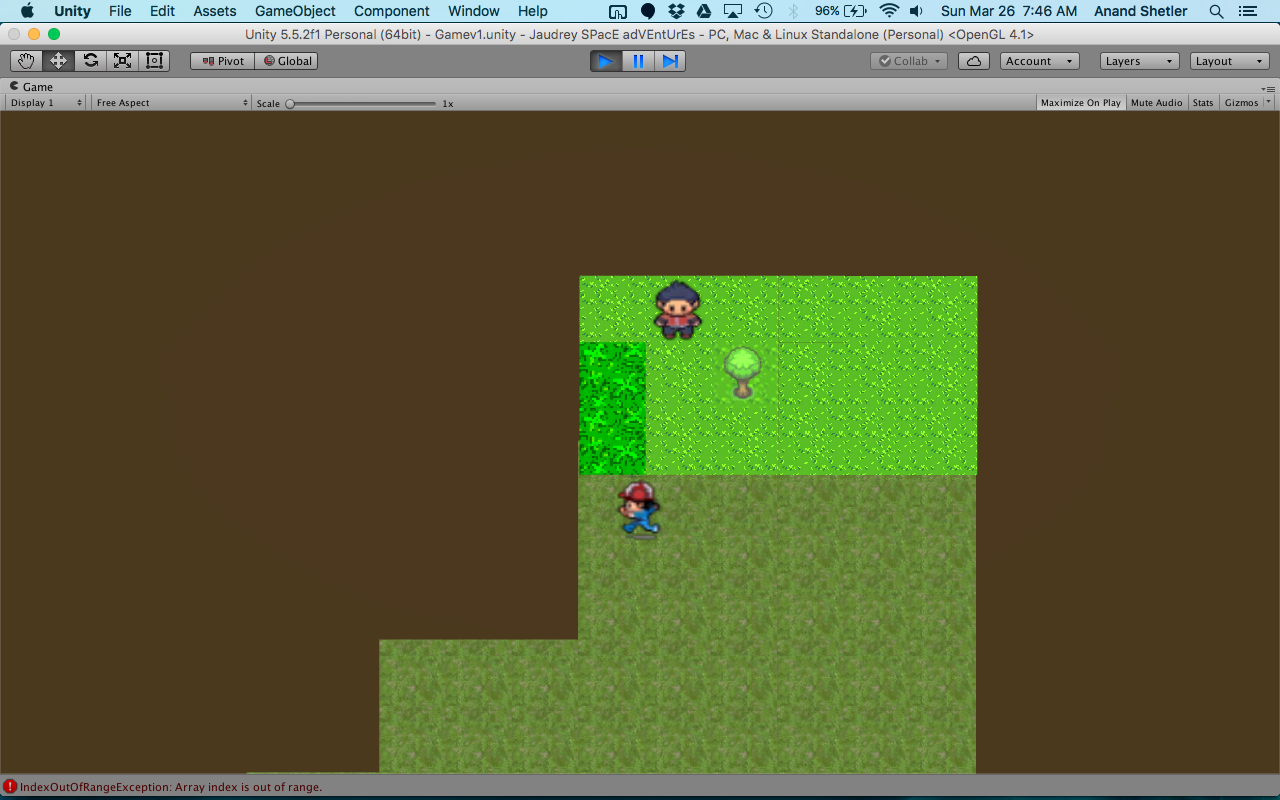Open the Edit menu

tap(162, 11)
